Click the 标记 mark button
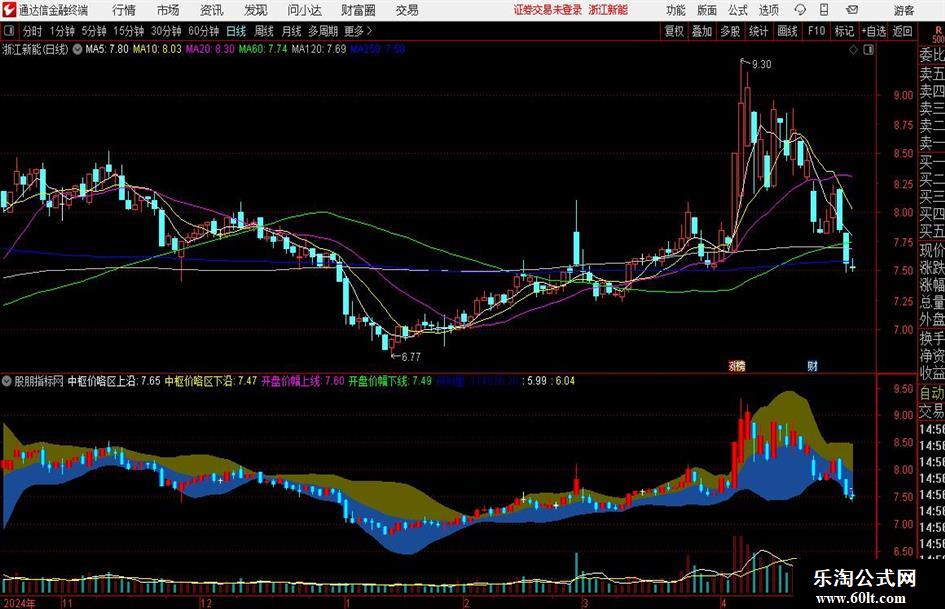 tap(844, 31)
